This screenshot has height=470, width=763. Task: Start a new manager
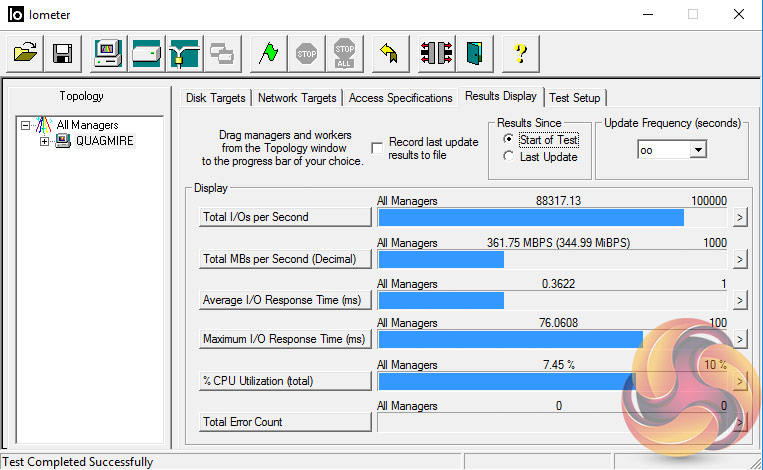click(108, 53)
